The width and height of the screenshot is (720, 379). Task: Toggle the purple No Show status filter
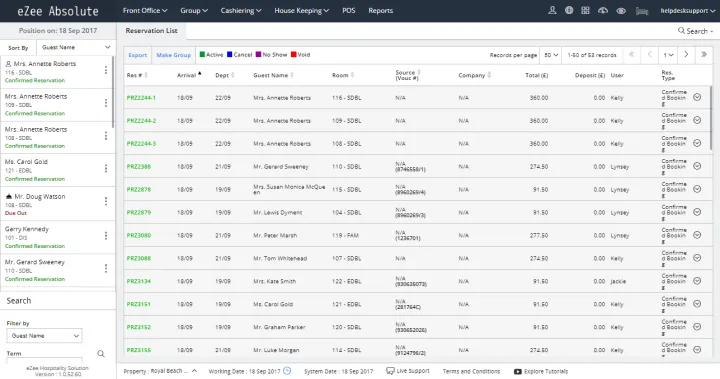coord(271,55)
